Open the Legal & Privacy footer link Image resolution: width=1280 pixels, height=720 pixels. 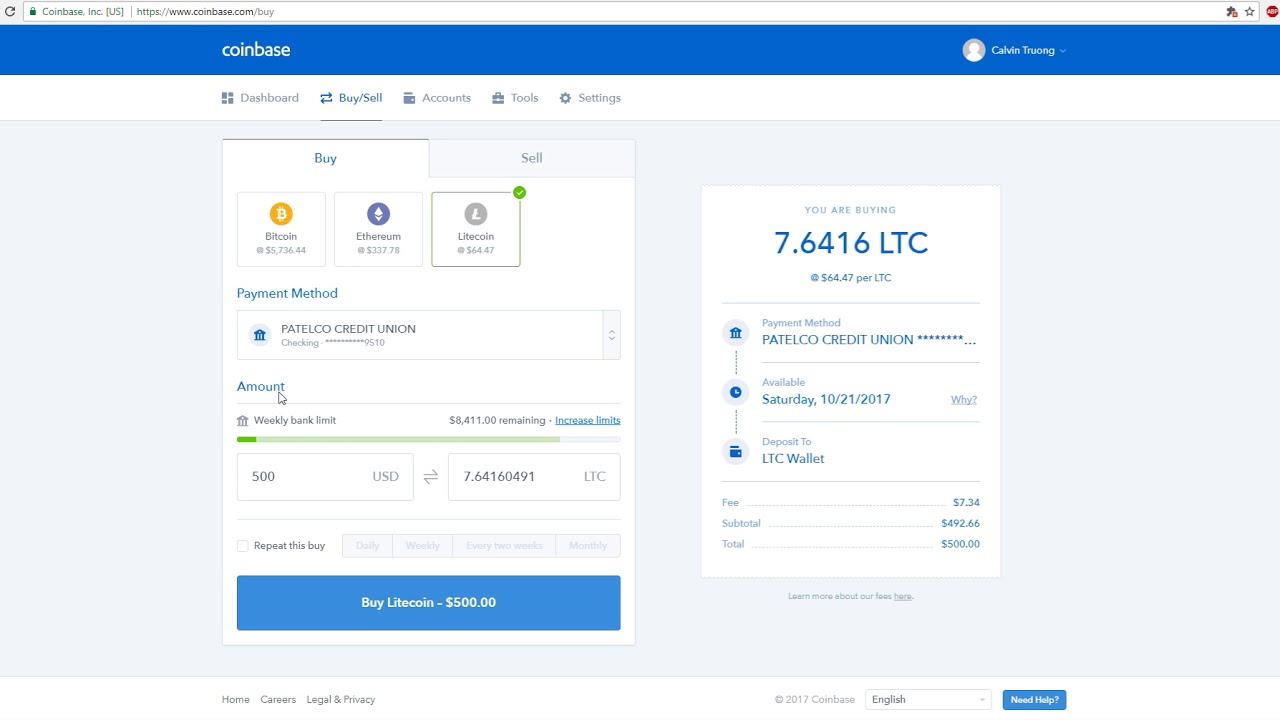[x=341, y=700]
